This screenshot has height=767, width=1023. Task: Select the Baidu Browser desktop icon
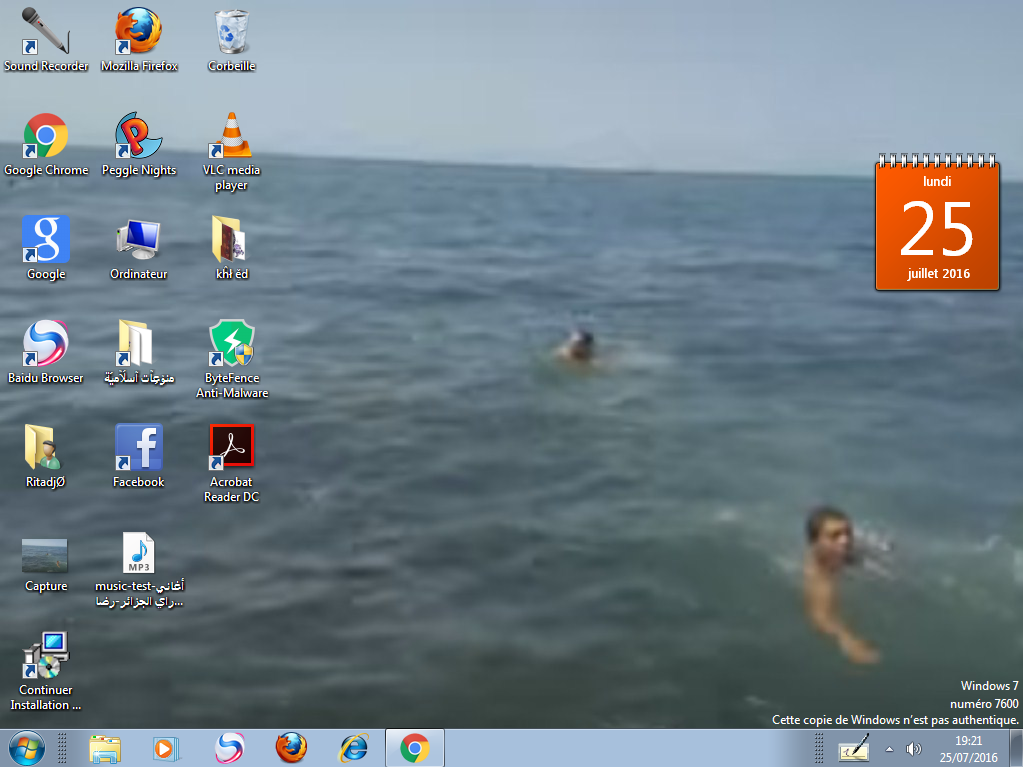tap(46, 344)
